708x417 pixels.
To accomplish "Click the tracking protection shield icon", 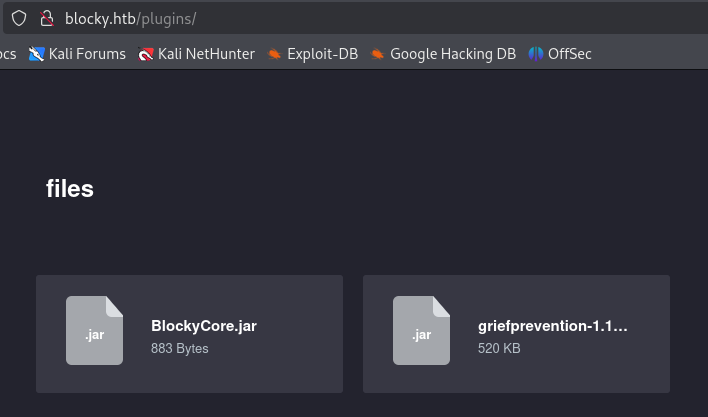I will 19,18.
